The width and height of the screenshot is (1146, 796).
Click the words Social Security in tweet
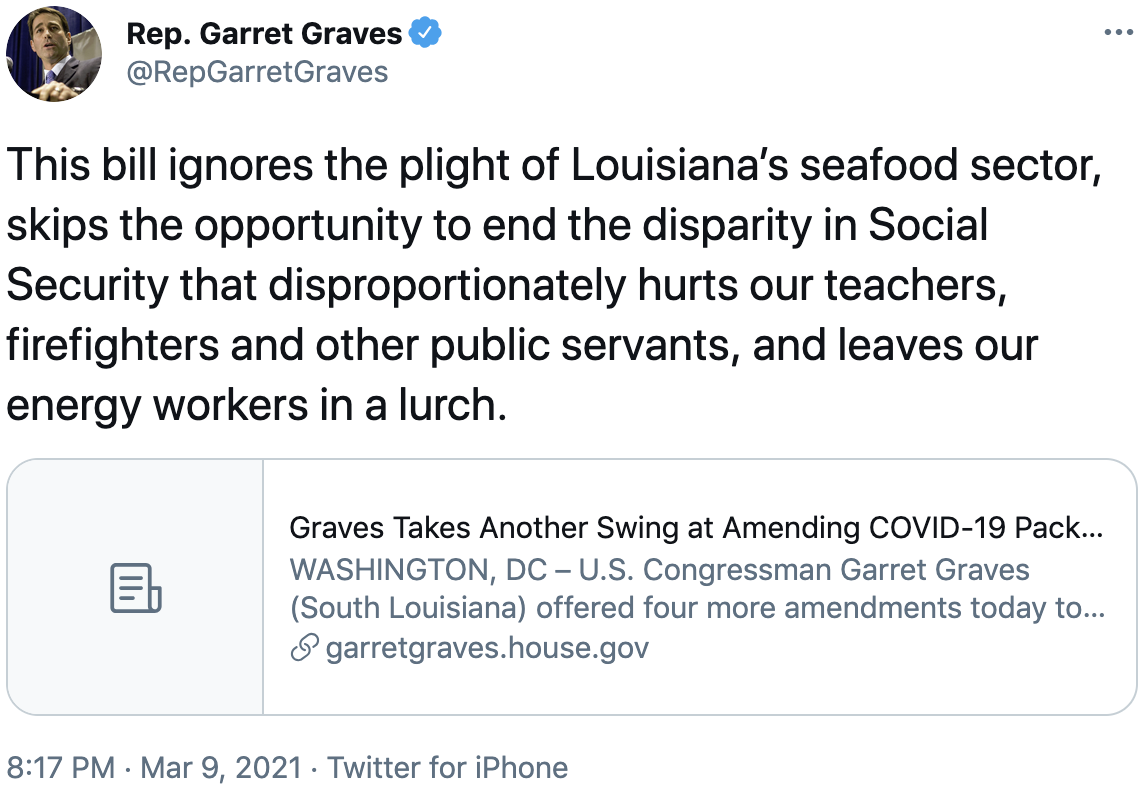(928, 227)
